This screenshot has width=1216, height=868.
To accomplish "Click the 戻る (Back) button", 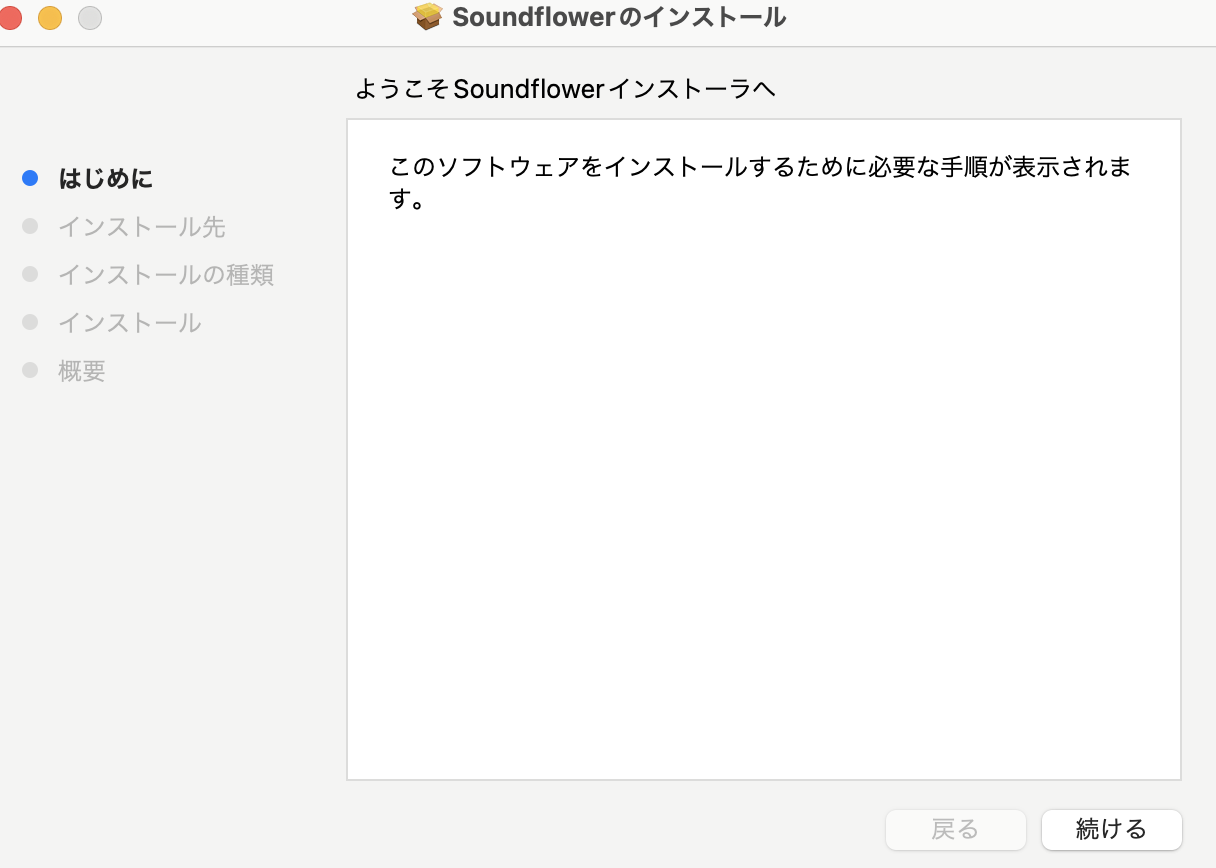I will point(955,829).
